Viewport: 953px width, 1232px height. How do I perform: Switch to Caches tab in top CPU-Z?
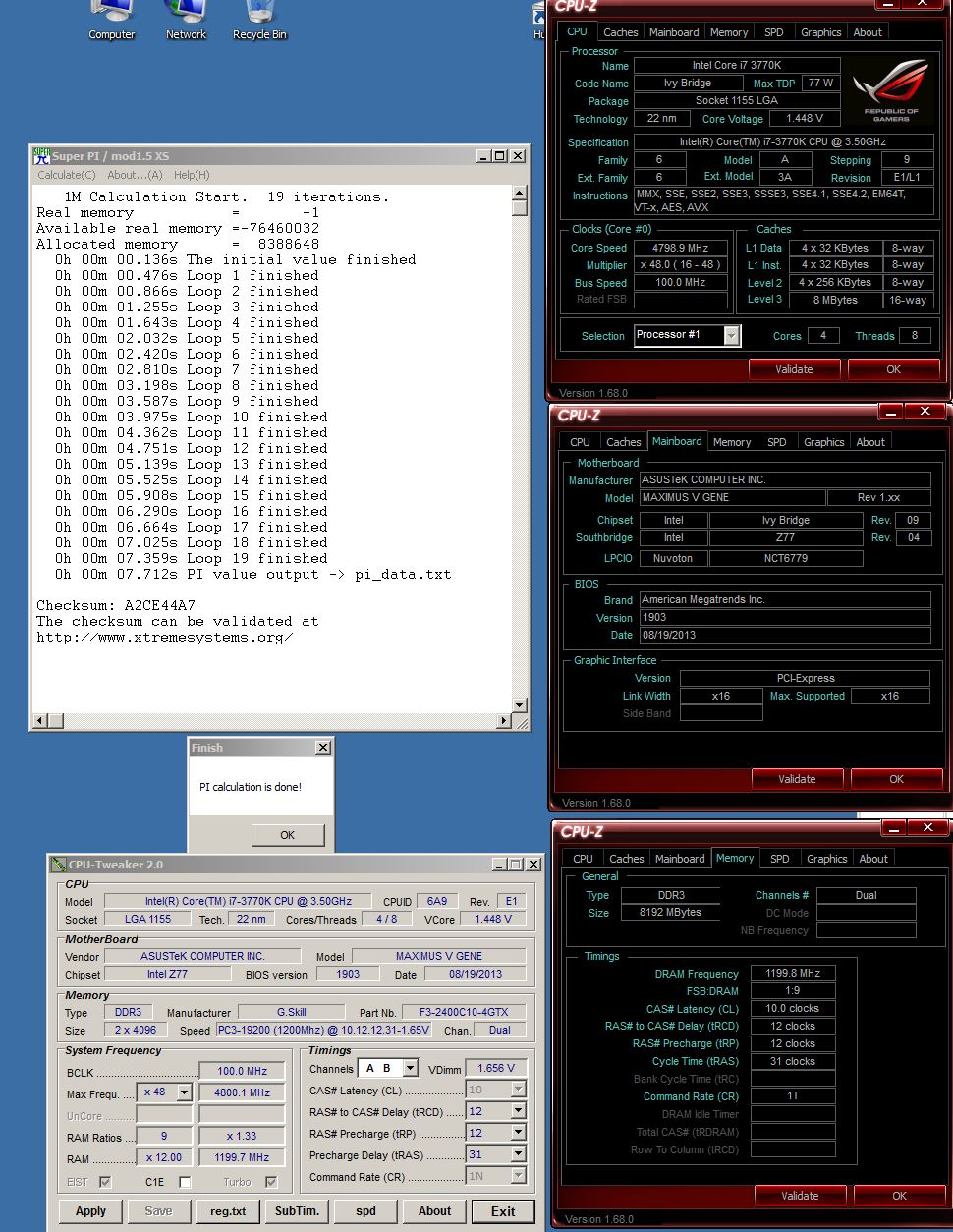621,32
